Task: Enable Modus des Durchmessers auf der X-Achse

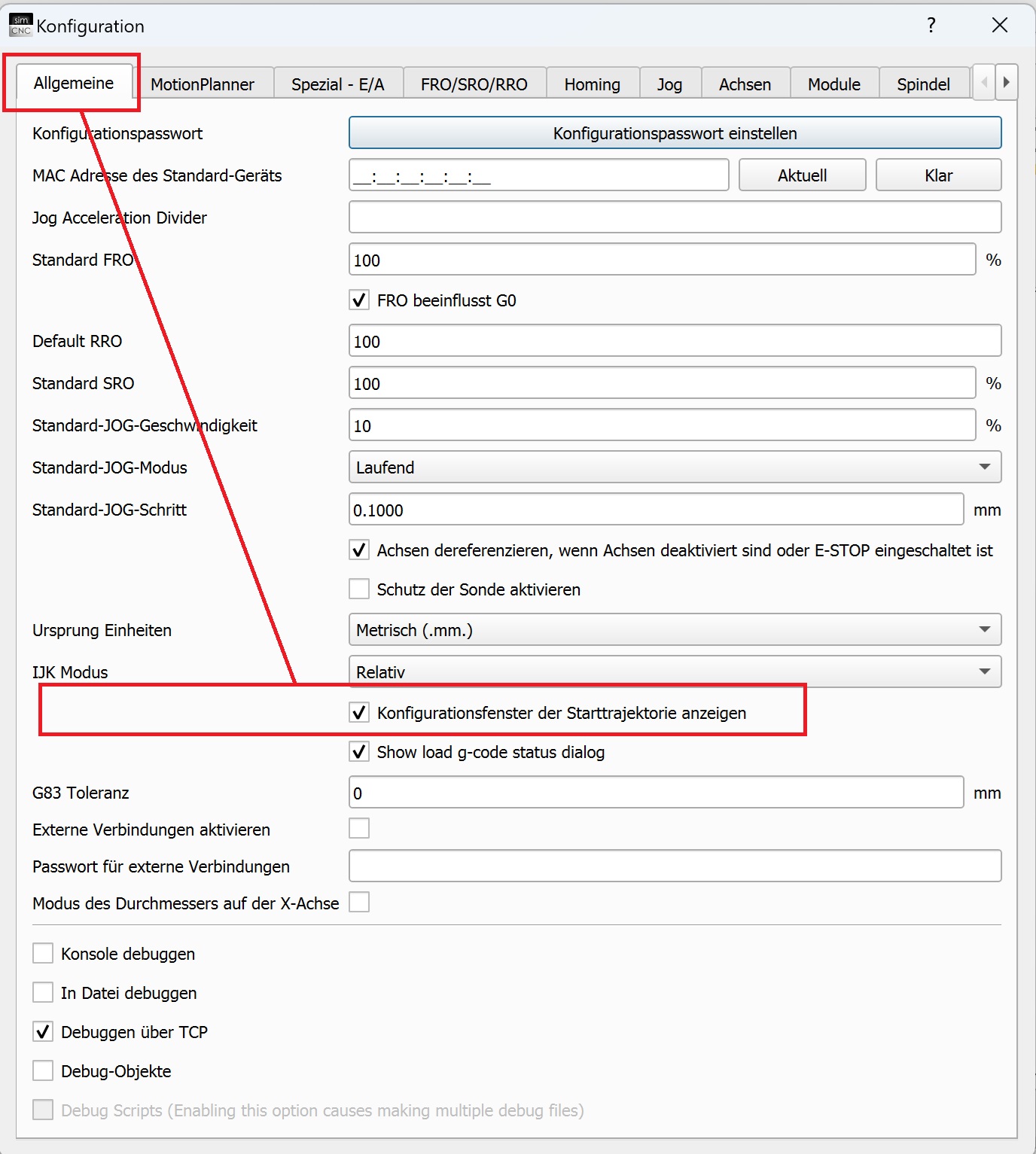Action: [359, 903]
